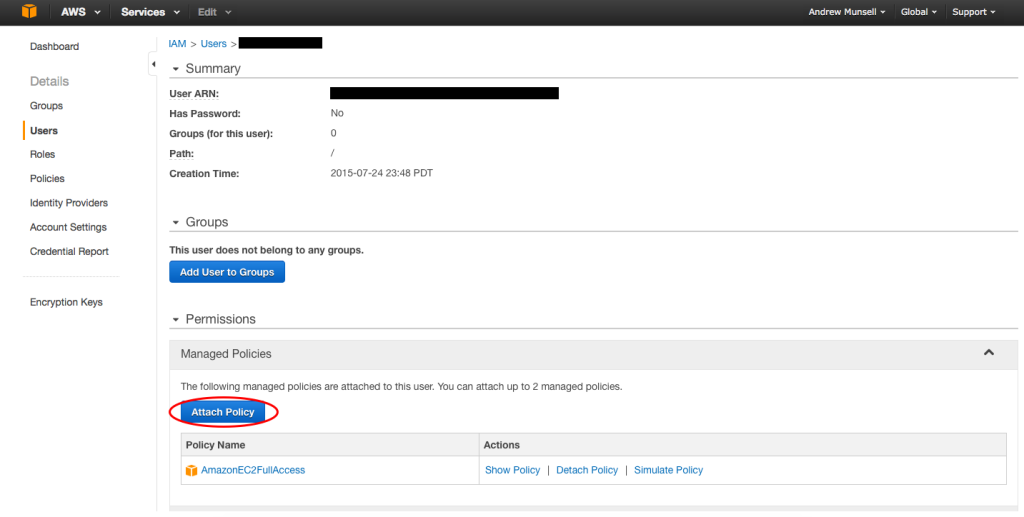Click the Has Password value No
The width and height of the screenshot is (1024, 517).
pyautogui.click(x=337, y=113)
